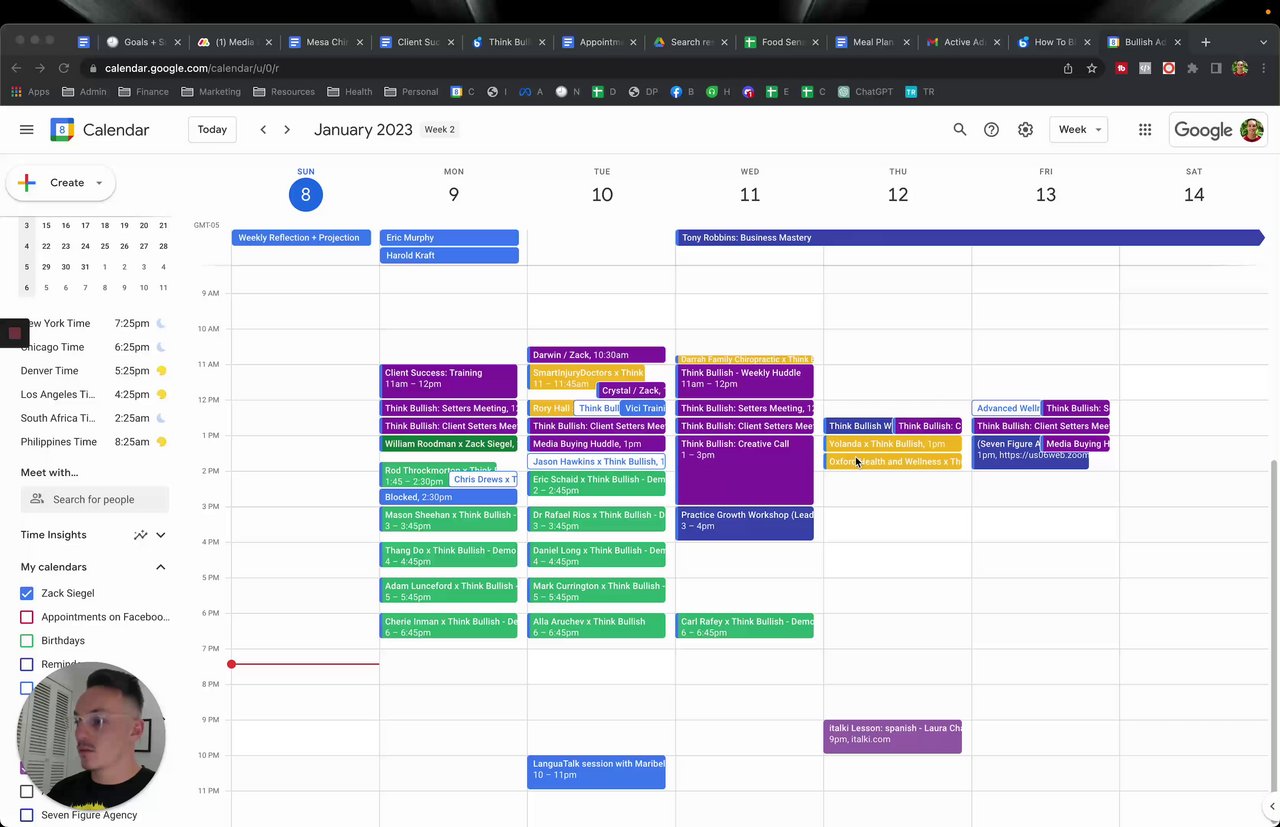1280x827 pixels.
Task: Switch to the Mesa Chi browser tab
Action: 325,42
